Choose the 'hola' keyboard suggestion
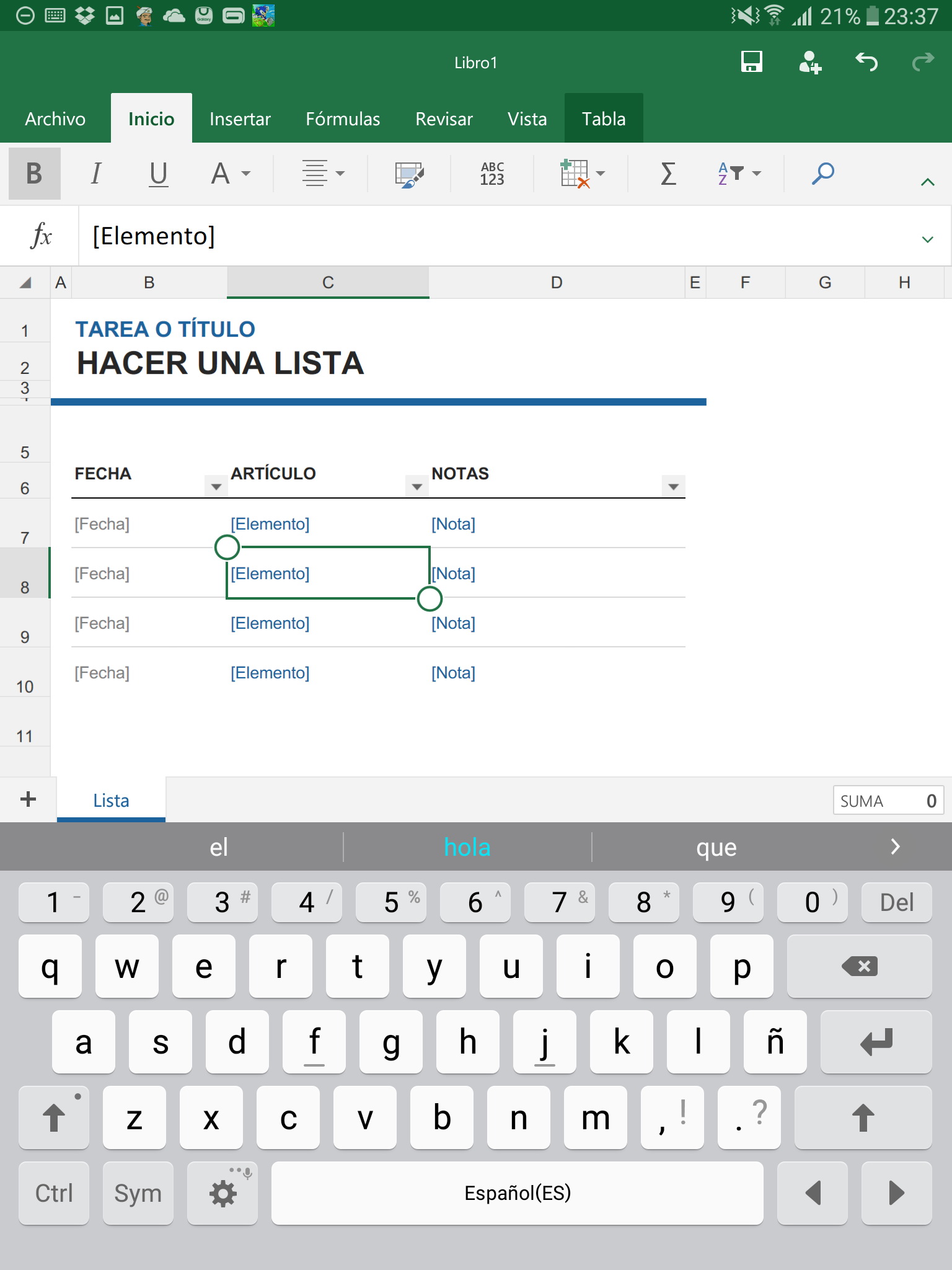This screenshot has width=952, height=1270. [x=467, y=847]
